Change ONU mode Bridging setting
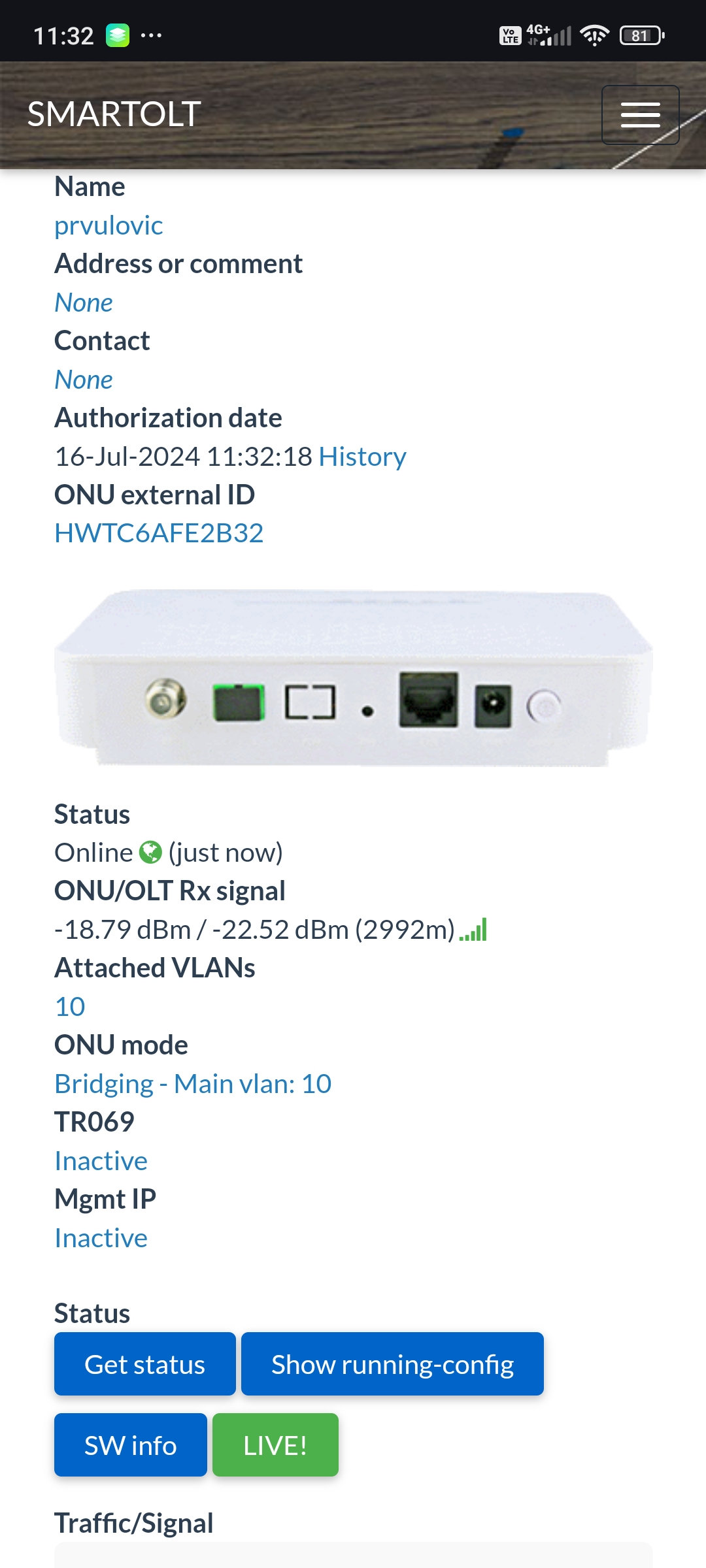 [193, 1084]
